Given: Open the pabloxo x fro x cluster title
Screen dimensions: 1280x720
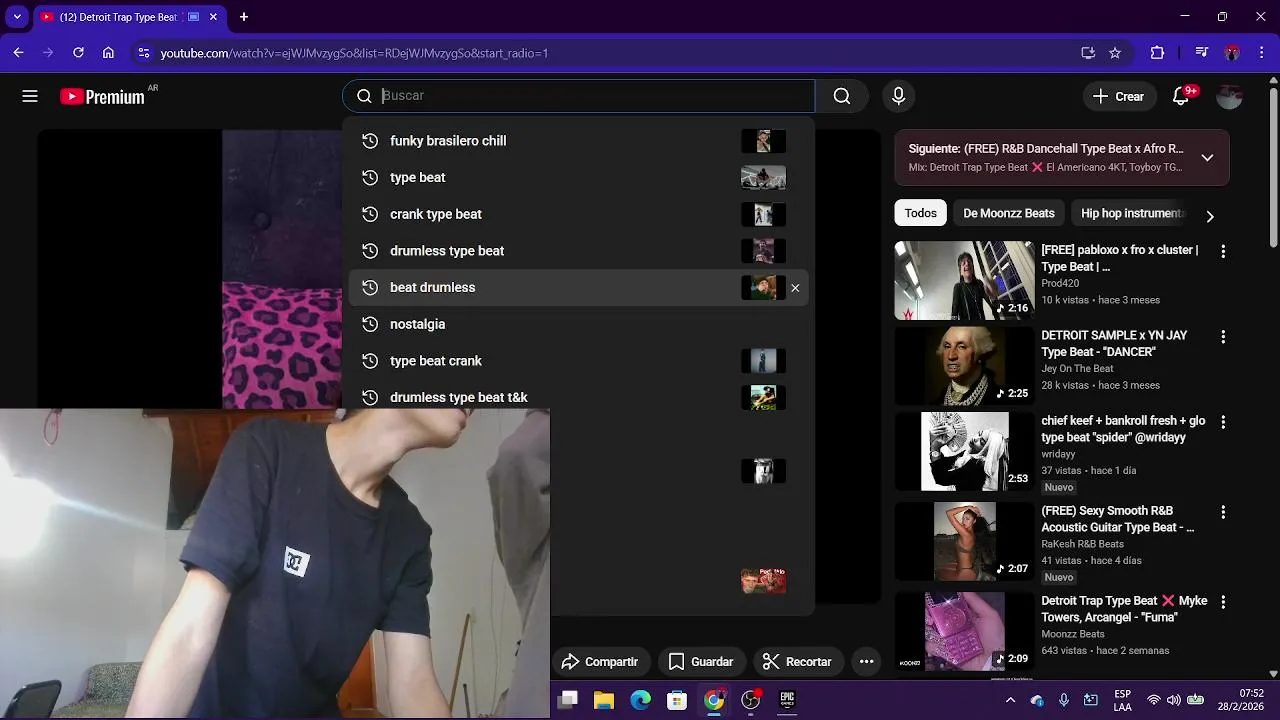Looking at the screenshot, I should 1120,258.
